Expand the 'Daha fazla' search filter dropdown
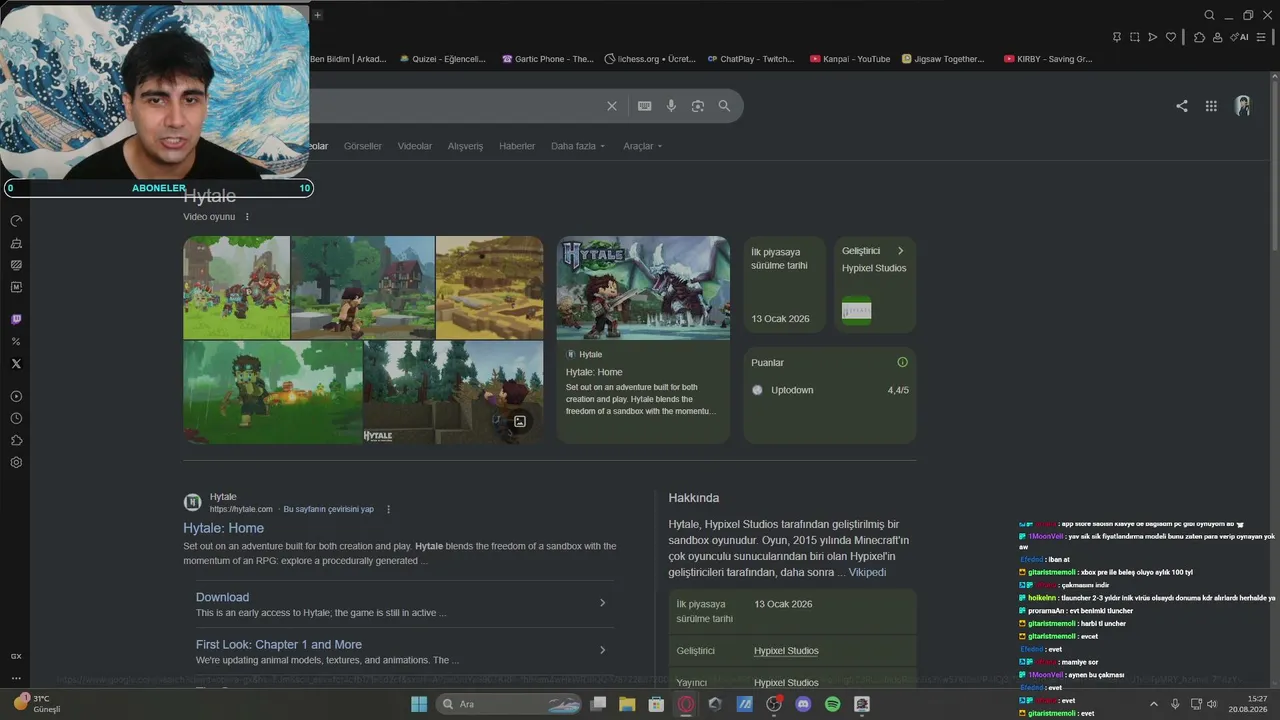The width and height of the screenshot is (1280, 720). point(578,146)
